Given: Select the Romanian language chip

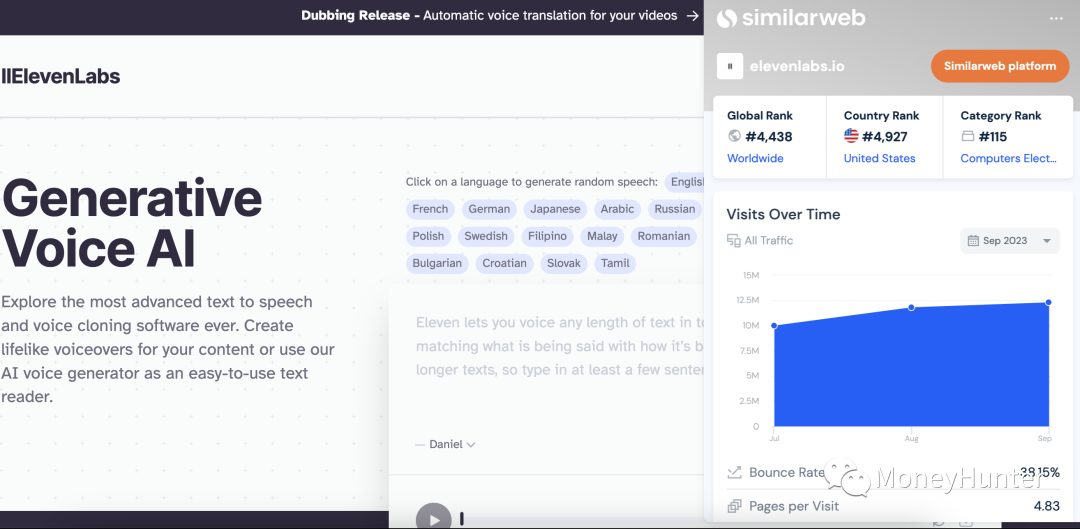Looking at the screenshot, I should 663,236.
